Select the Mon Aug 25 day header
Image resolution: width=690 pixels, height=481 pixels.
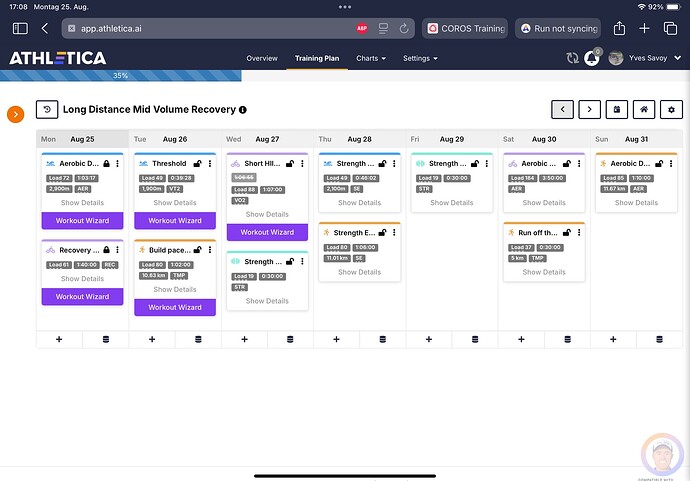(x=82, y=139)
